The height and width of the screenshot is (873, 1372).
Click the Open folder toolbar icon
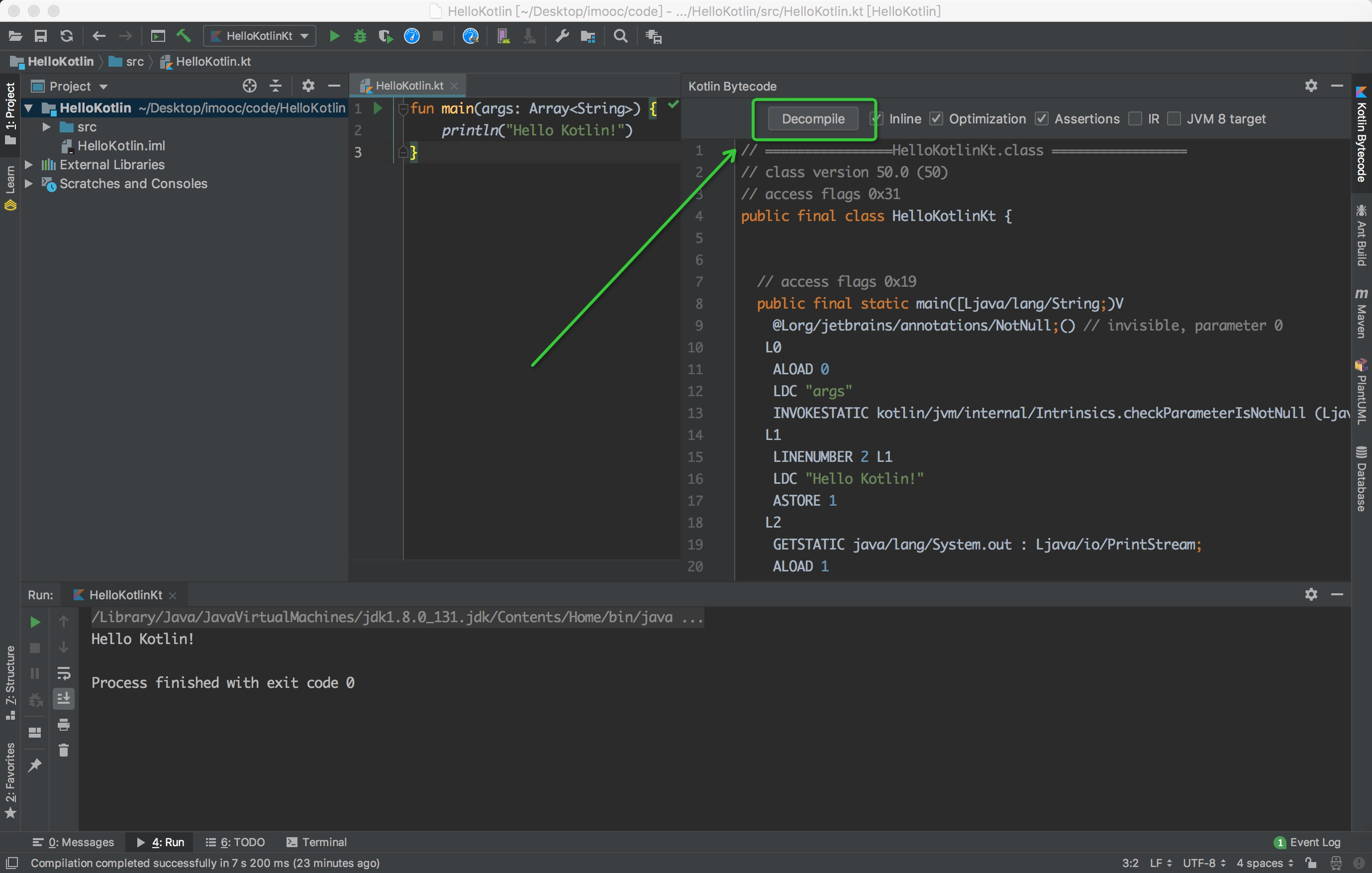(15, 36)
